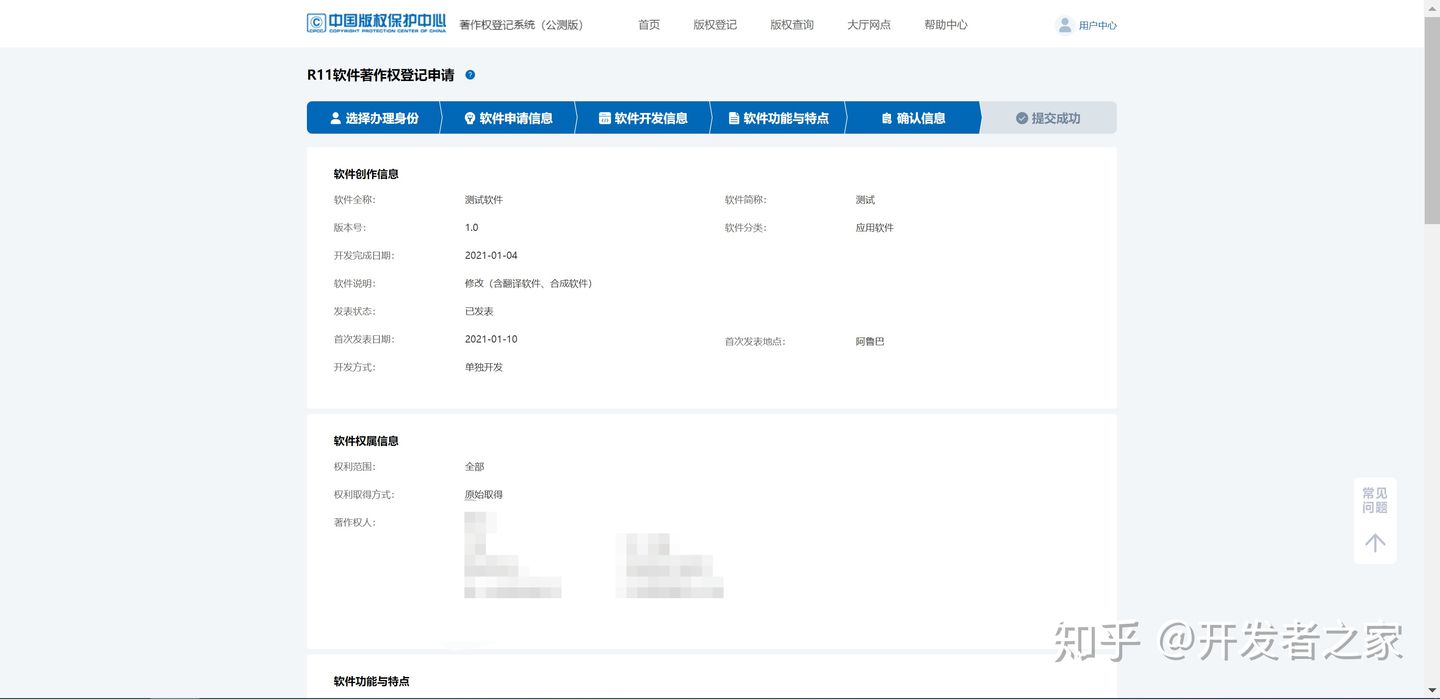
Task: Select the 确认信息 step tab
Action: tap(913, 118)
